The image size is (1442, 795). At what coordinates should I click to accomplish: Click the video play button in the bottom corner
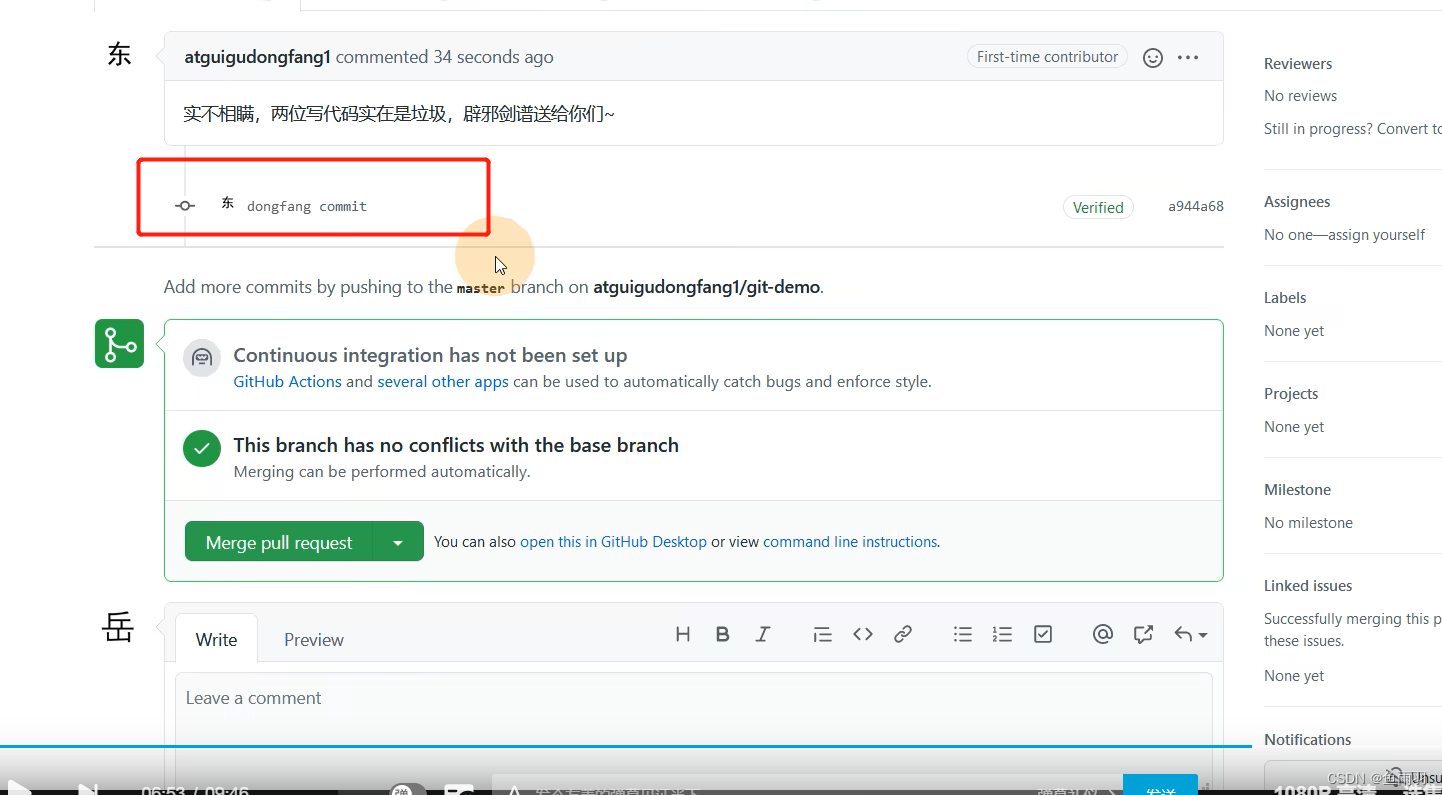tap(18, 787)
